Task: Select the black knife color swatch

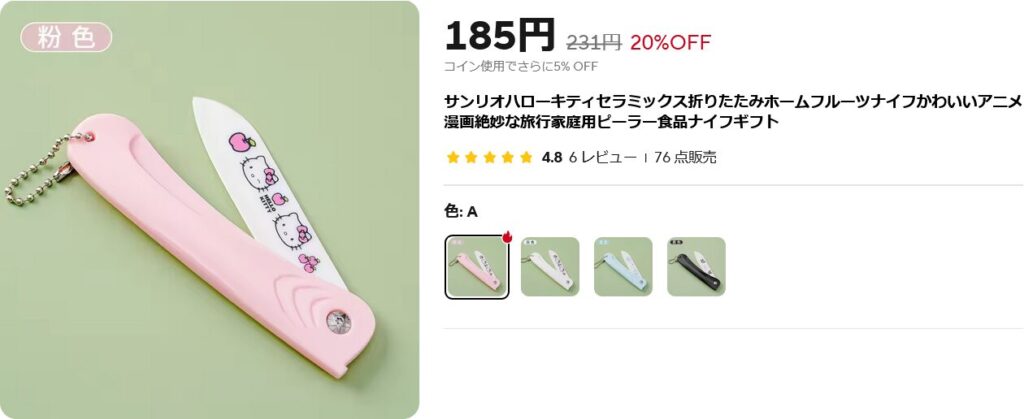Action: 696,267
